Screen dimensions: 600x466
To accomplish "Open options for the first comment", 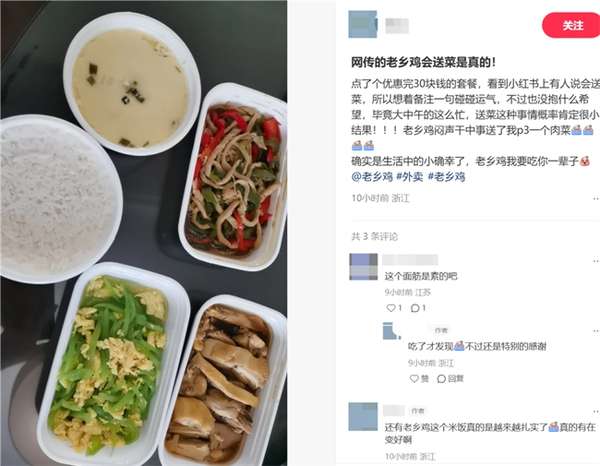I will click(x=596, y=261).
